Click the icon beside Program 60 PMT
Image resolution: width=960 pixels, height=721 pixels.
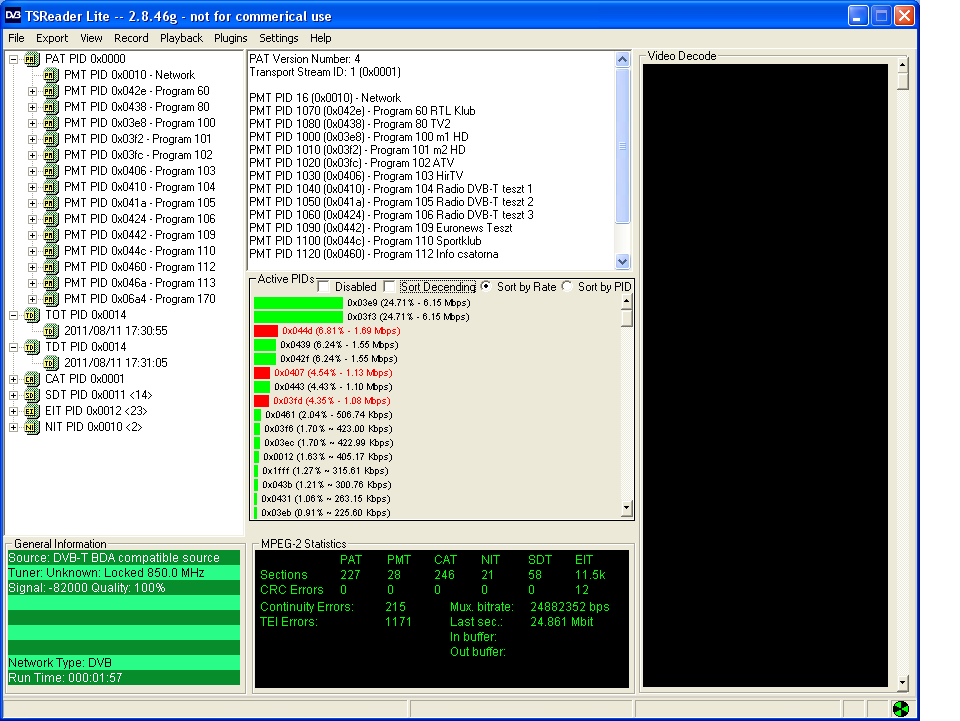pos(51,91)
